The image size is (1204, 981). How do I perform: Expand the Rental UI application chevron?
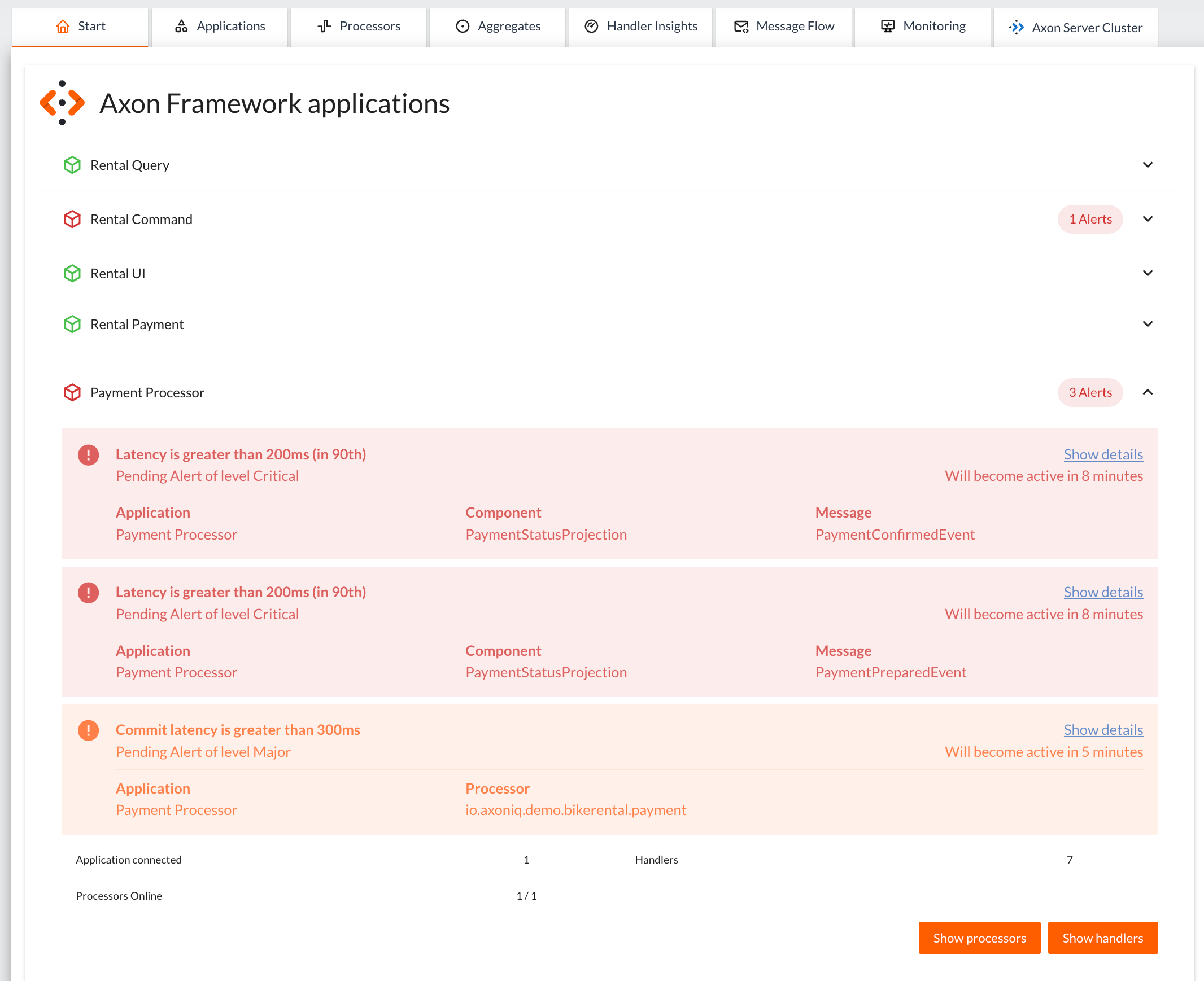[1148, 274]
